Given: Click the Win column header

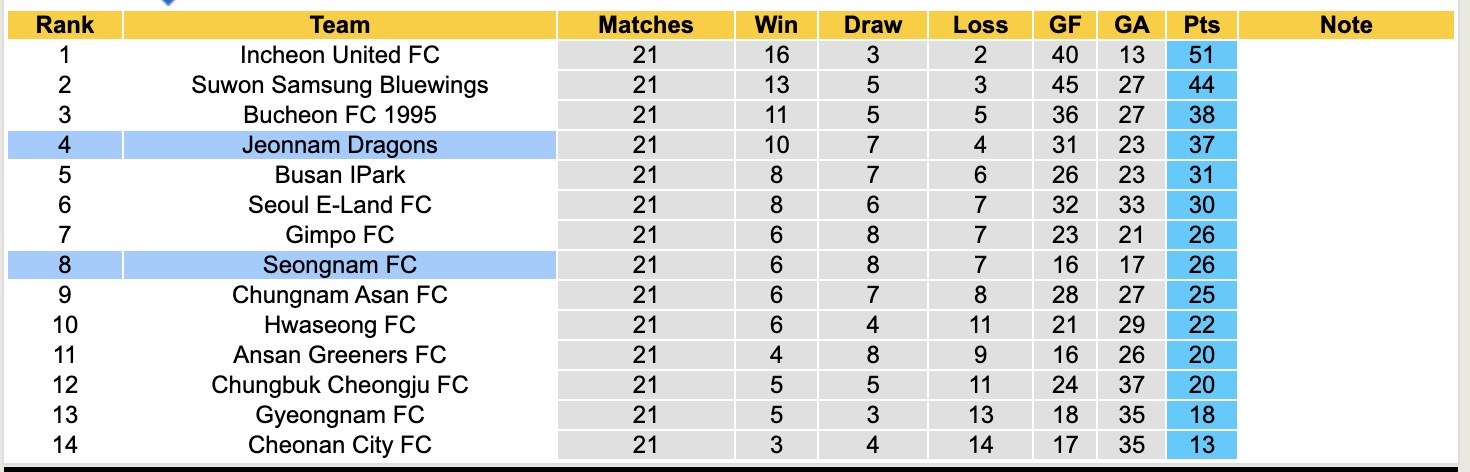Looking at the screenshot, I should [775, 25].
